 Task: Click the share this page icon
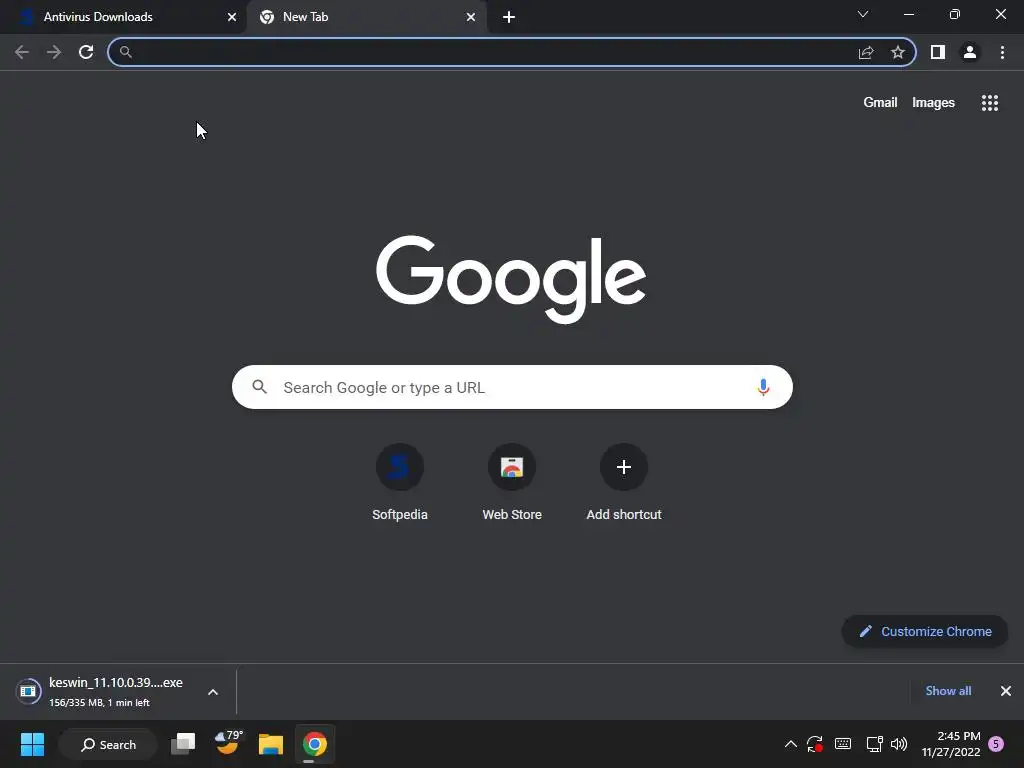coord(866,52)
